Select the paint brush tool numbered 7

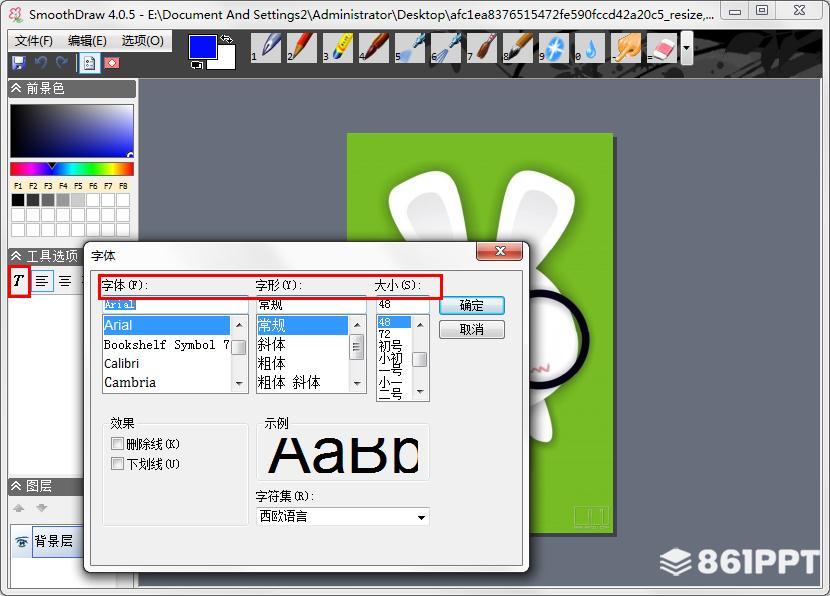click(482, 48)
